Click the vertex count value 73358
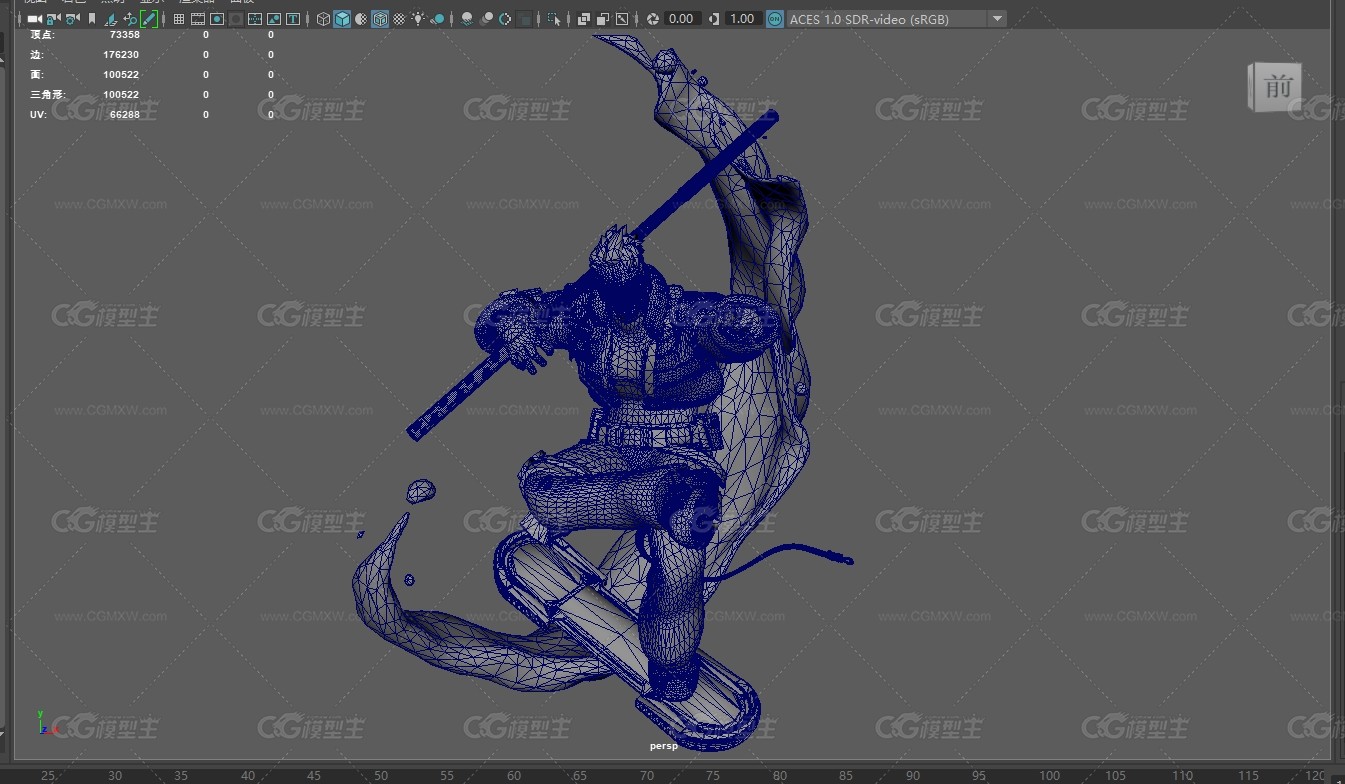 tap(124, 35)
